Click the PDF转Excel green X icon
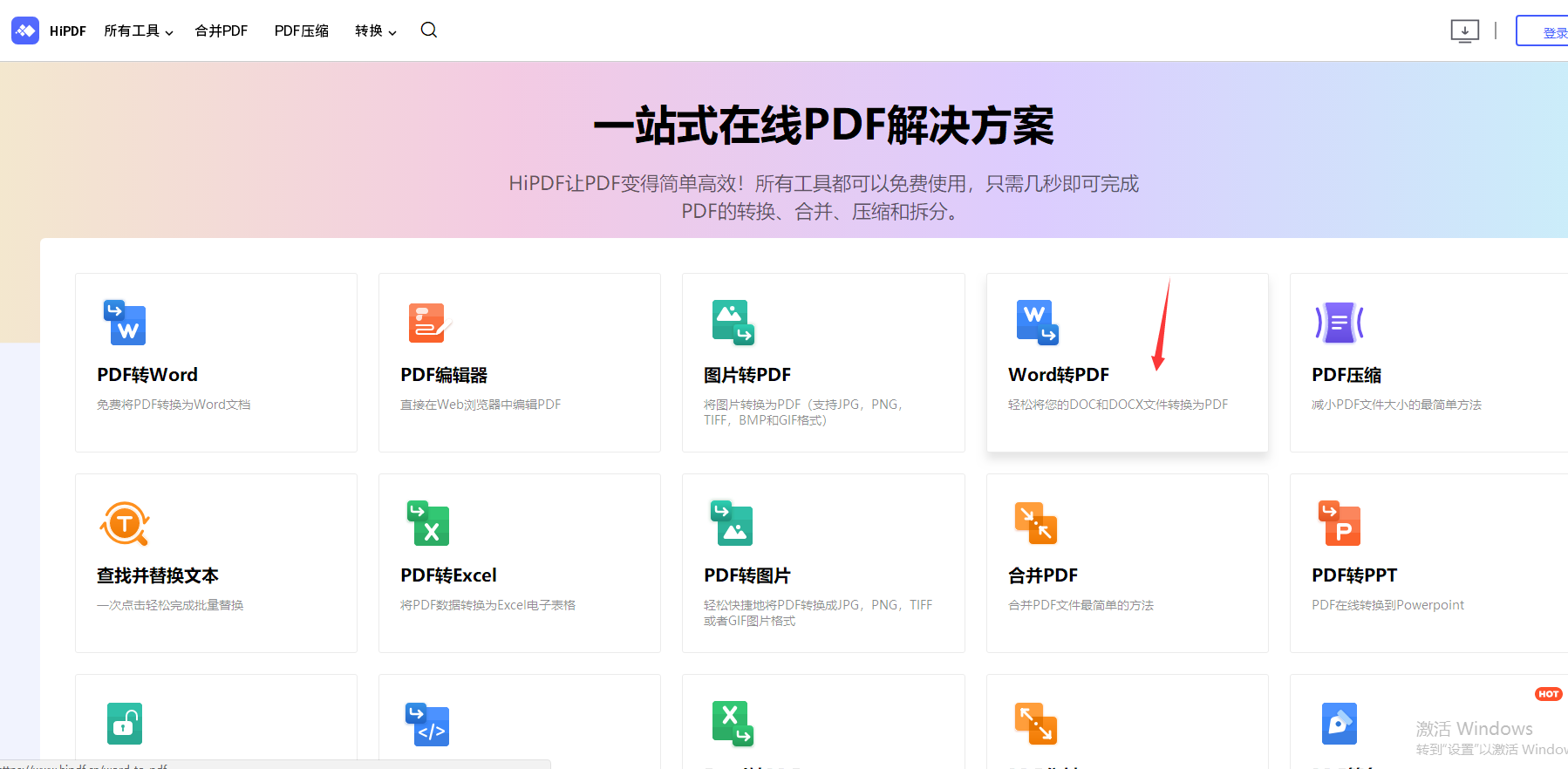 point(428,523)
